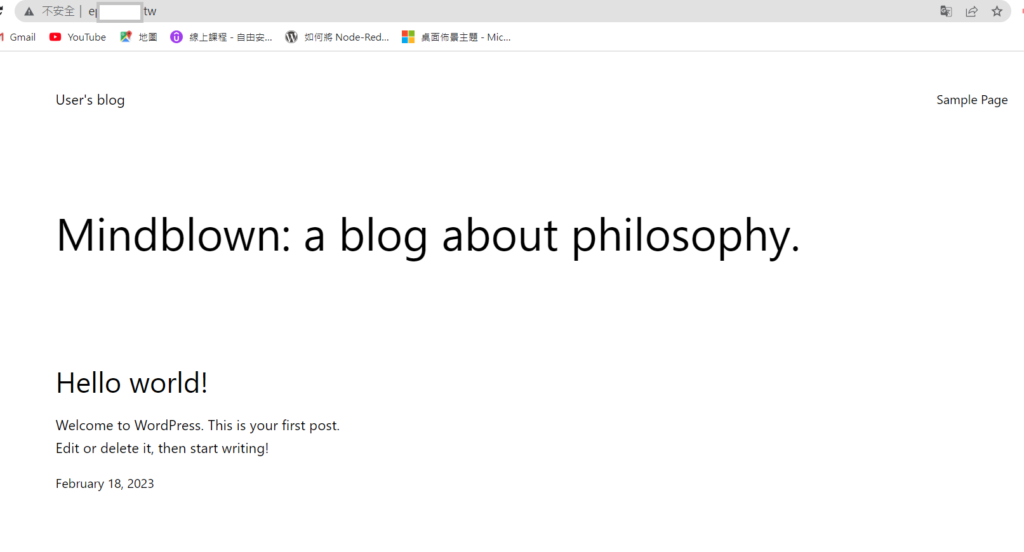Open the purple online course bookmark
This screenshot has height=552, width=1024.
click(221, 37)
